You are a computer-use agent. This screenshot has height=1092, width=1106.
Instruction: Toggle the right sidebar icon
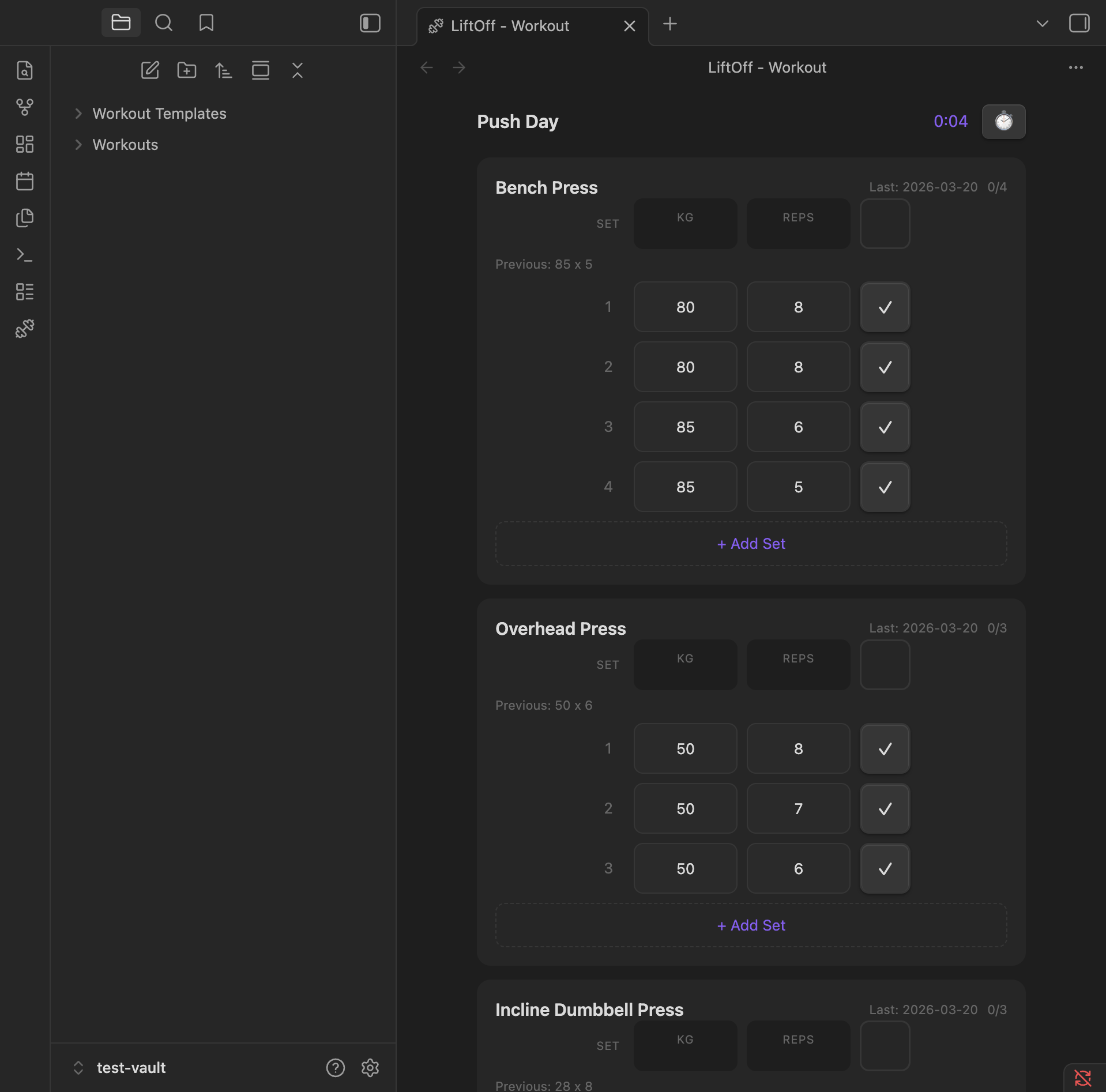(1079, 24)
